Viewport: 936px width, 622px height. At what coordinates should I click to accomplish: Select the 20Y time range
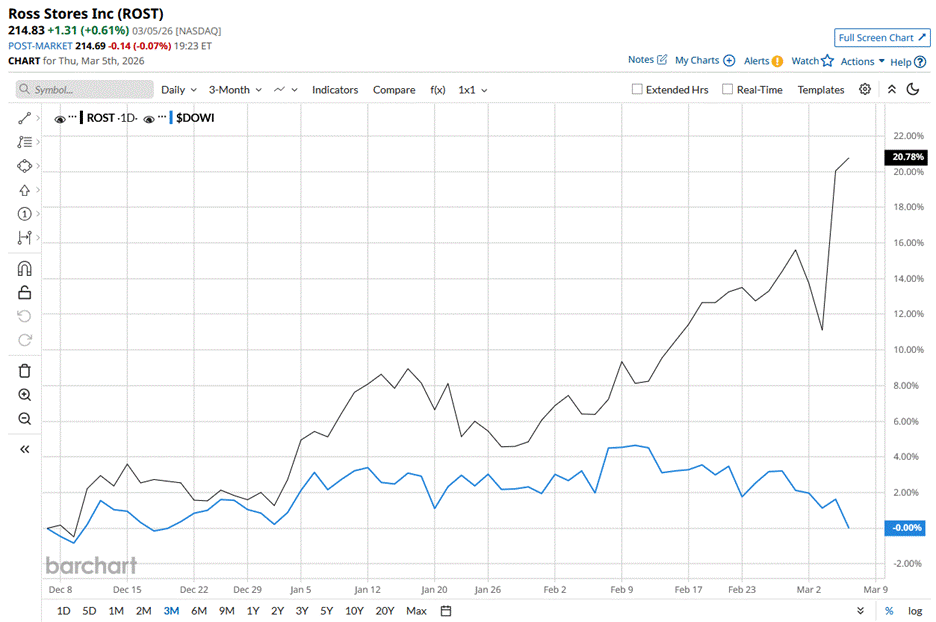tap(385, 611)
